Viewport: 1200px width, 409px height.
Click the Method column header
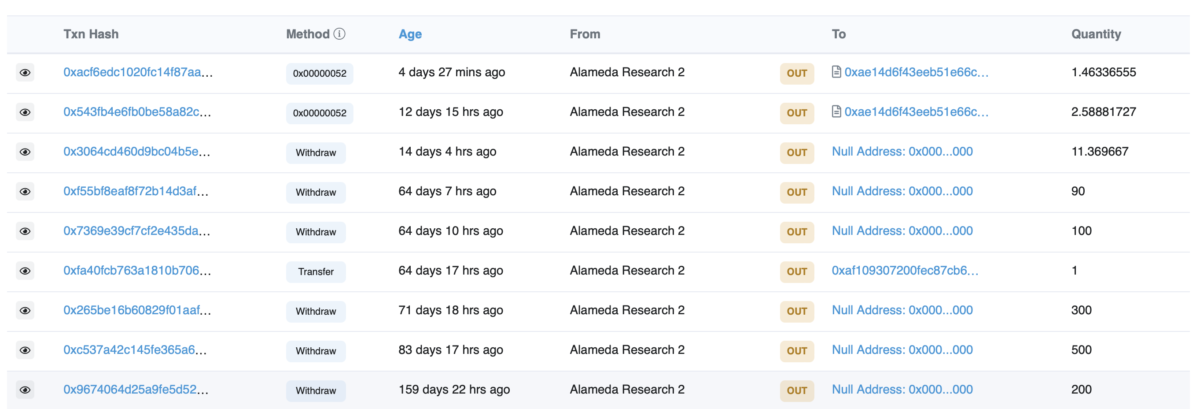[308, 34]
